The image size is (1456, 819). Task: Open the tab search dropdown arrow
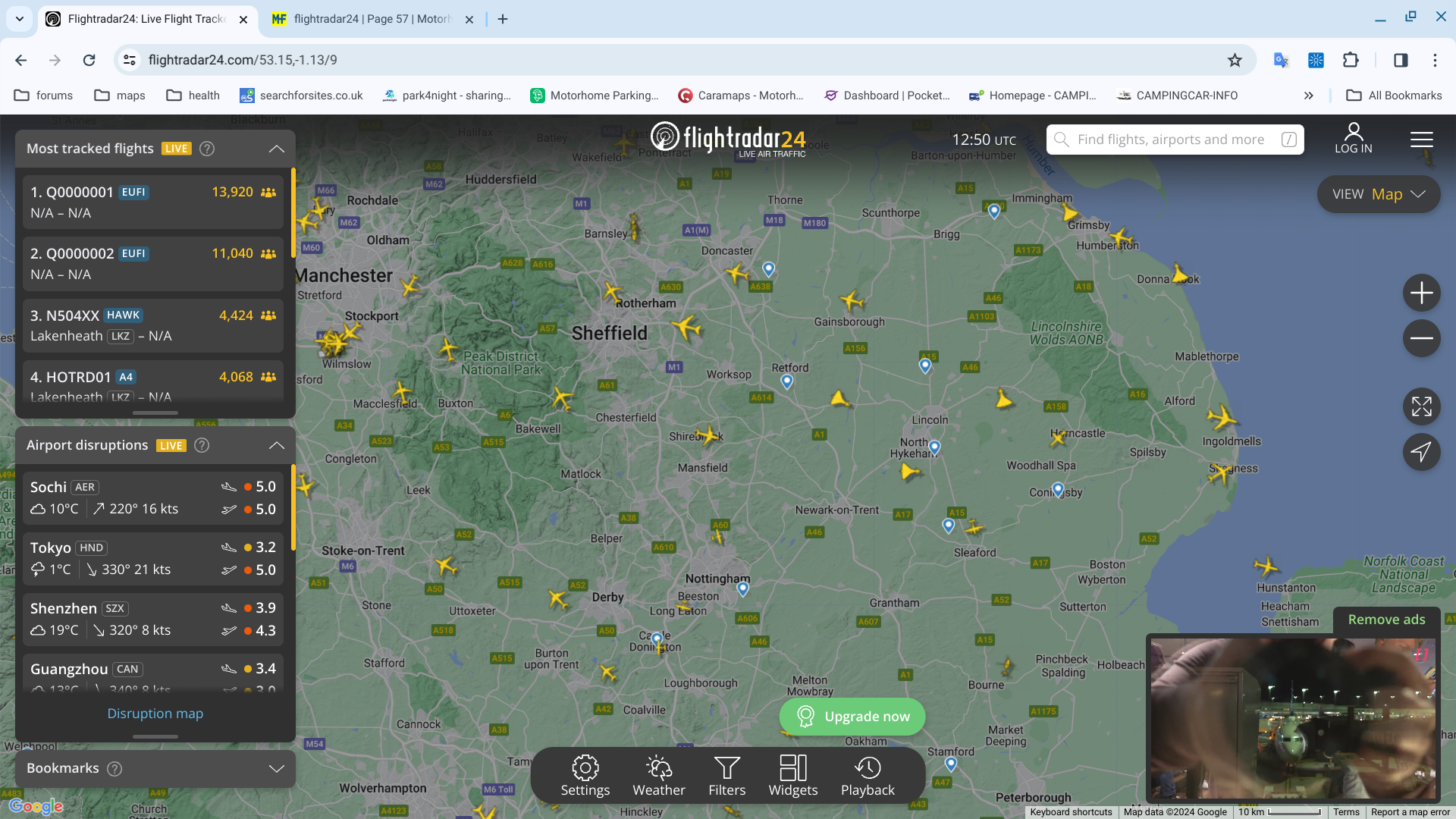(x=20, y=19)
